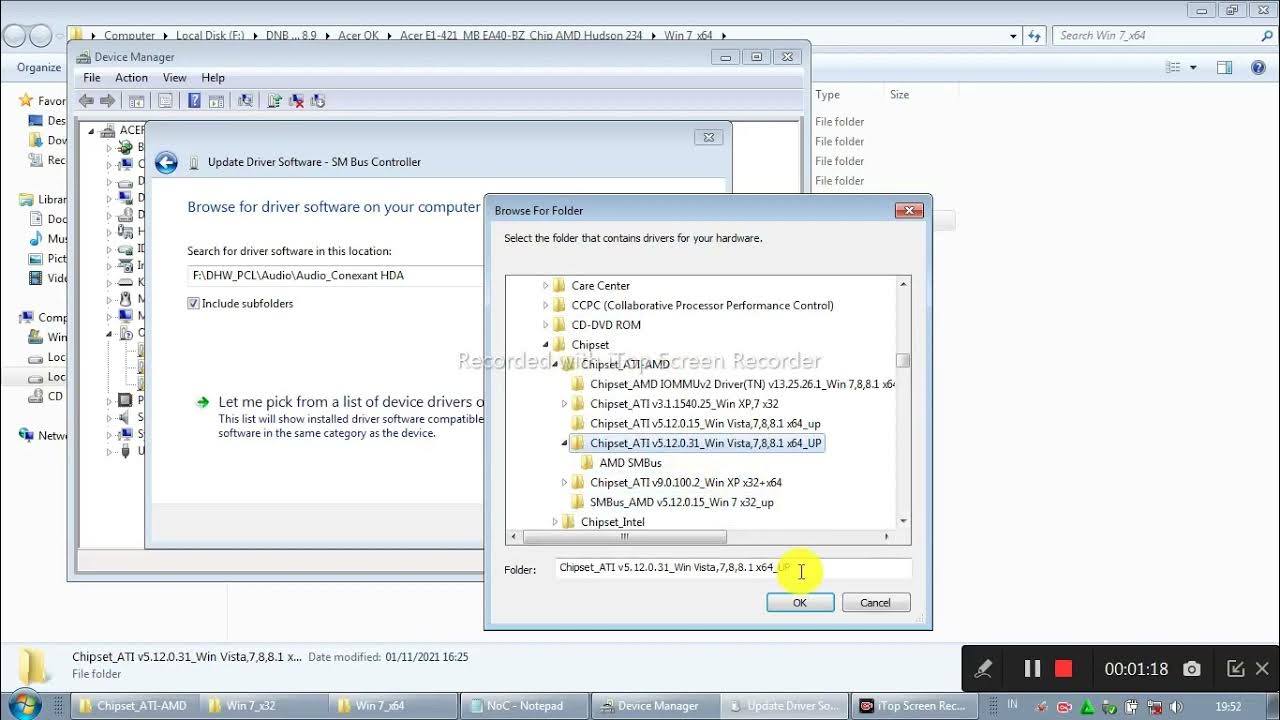The width and height of the screenshot is (1280, 720).
Task: Click Scan for hardware changes toolbar icon
Action: (x=244, y=101)
